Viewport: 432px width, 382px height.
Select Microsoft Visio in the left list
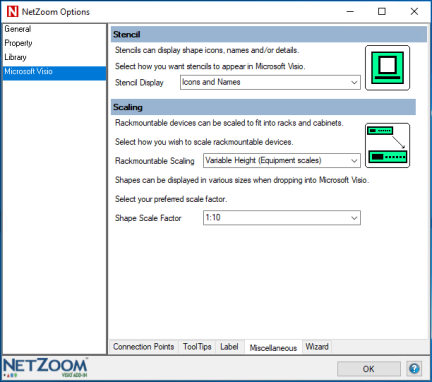[x=55, y=73]
